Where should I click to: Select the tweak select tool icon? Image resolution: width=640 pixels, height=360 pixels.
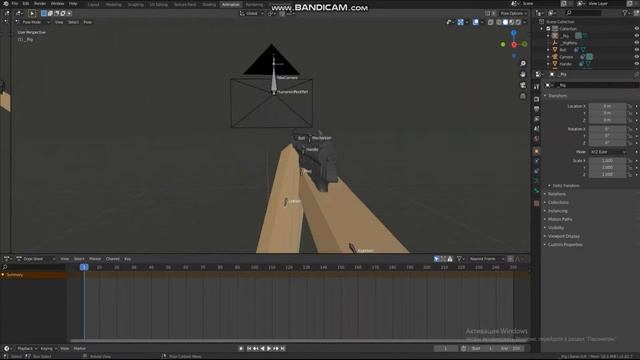click(x=32, y=13)
